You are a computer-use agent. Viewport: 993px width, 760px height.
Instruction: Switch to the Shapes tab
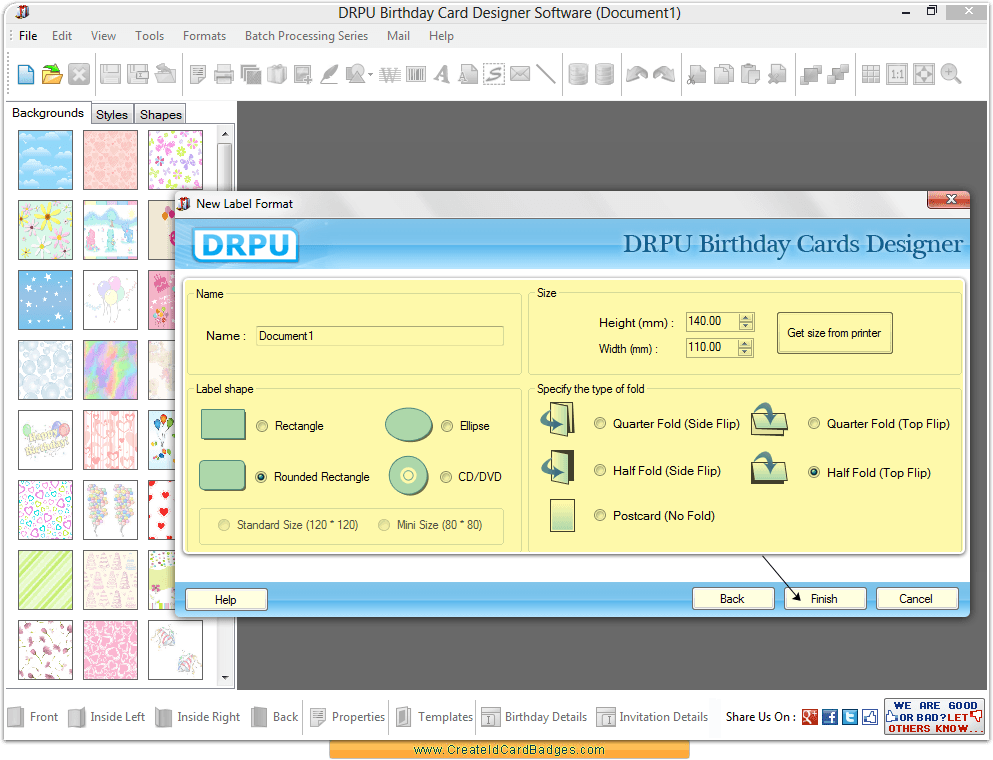point(161,115)
